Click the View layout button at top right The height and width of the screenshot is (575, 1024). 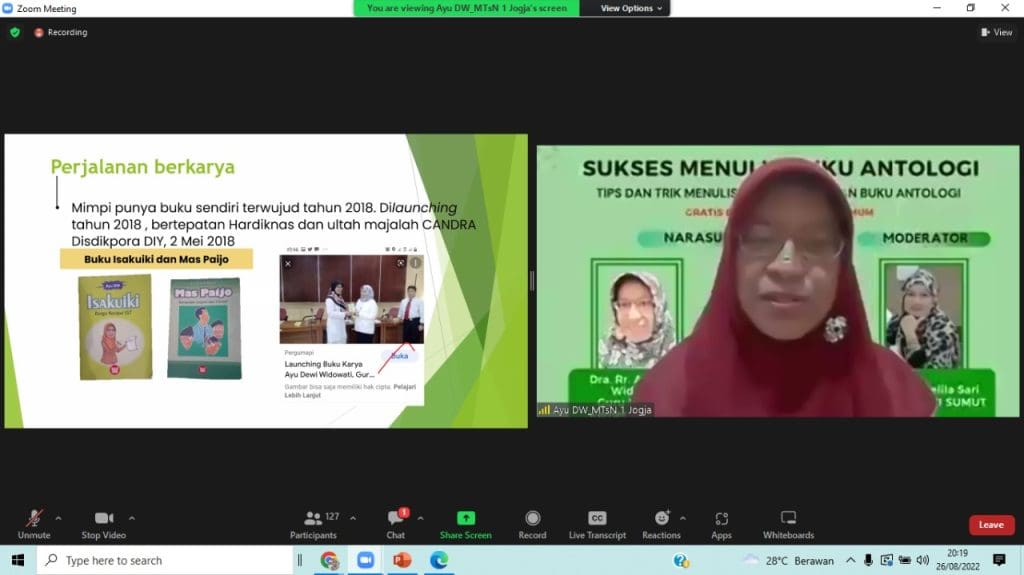(996, 32)
